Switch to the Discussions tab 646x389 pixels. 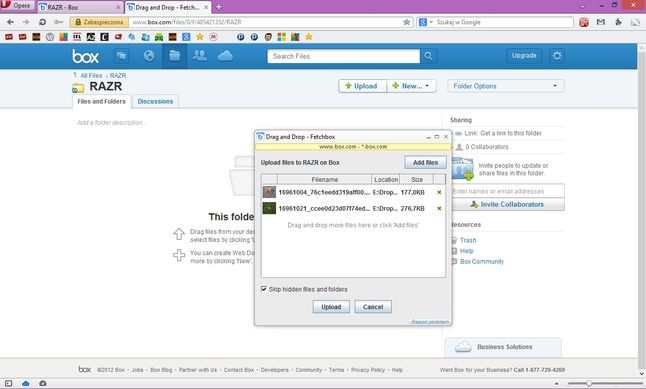[155, 101]
